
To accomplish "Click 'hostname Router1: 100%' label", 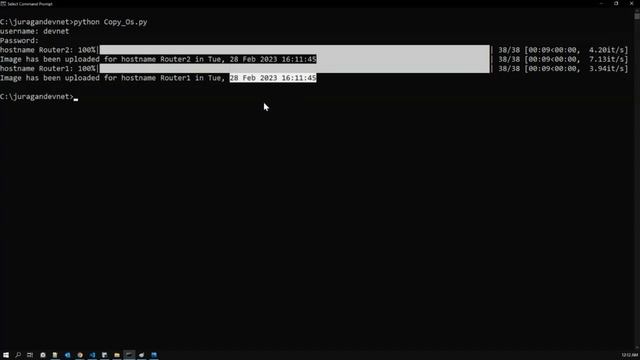I will [x=48, y=69].
